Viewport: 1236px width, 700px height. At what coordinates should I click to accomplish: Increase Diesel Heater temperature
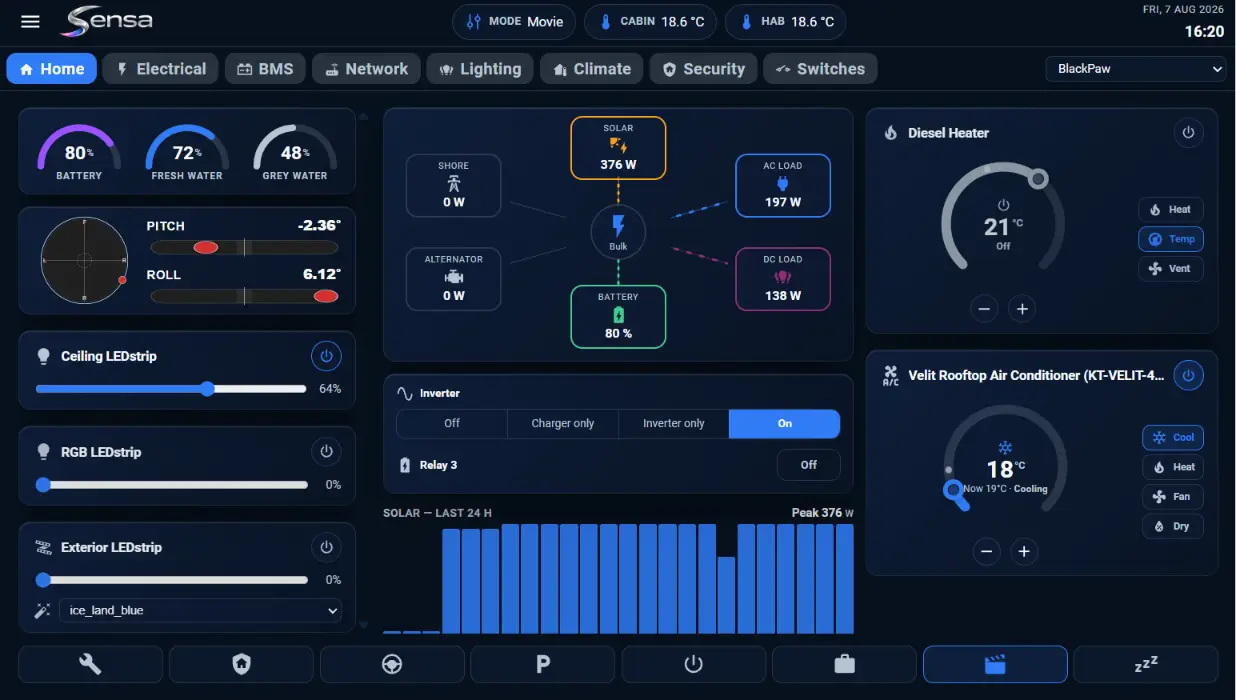click(1022, 309)
